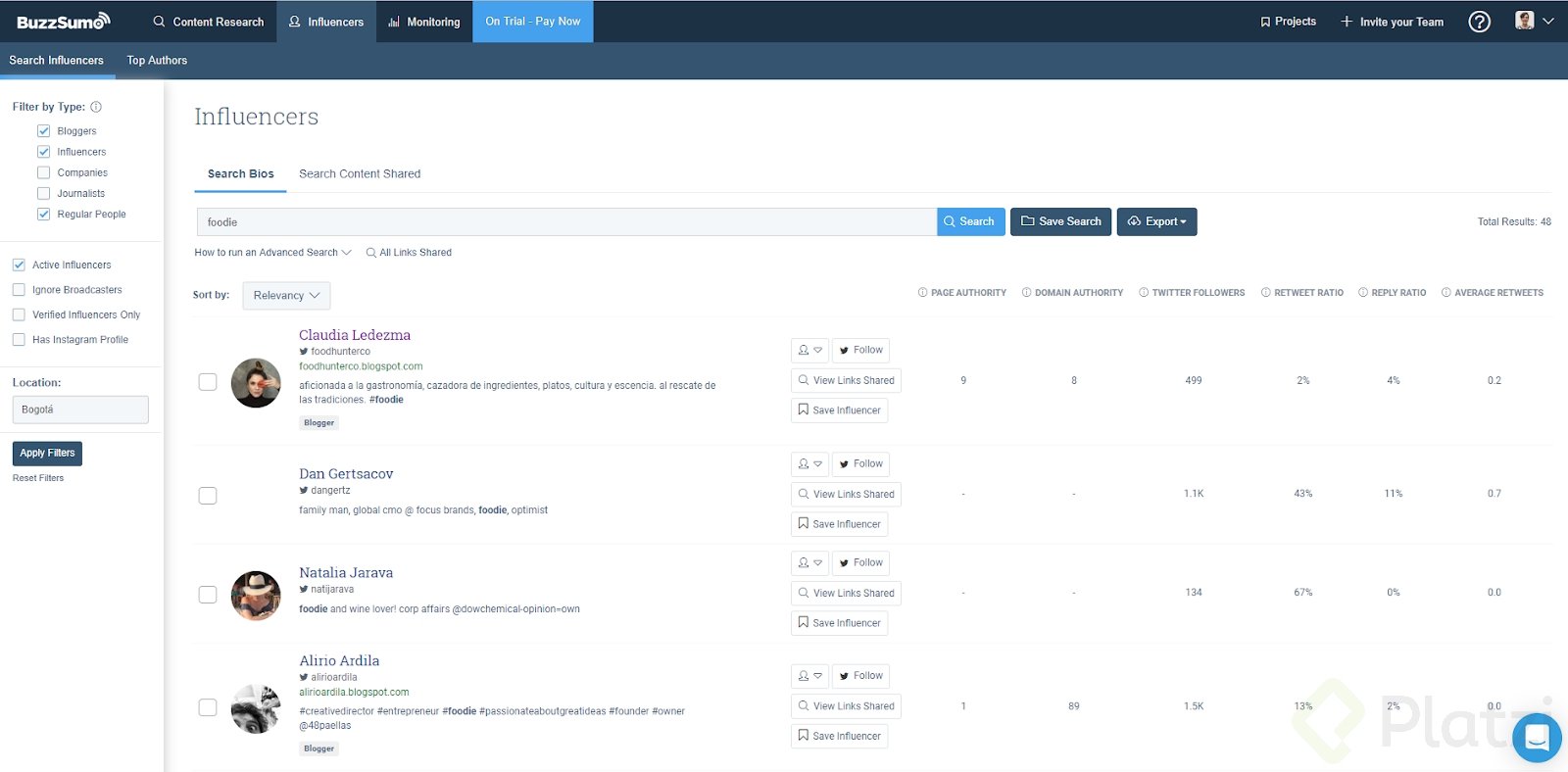Open add-to-list dropdown for Alirio Ardila
The height and width of the screenshot is (772, 1568).
point(809,676)
